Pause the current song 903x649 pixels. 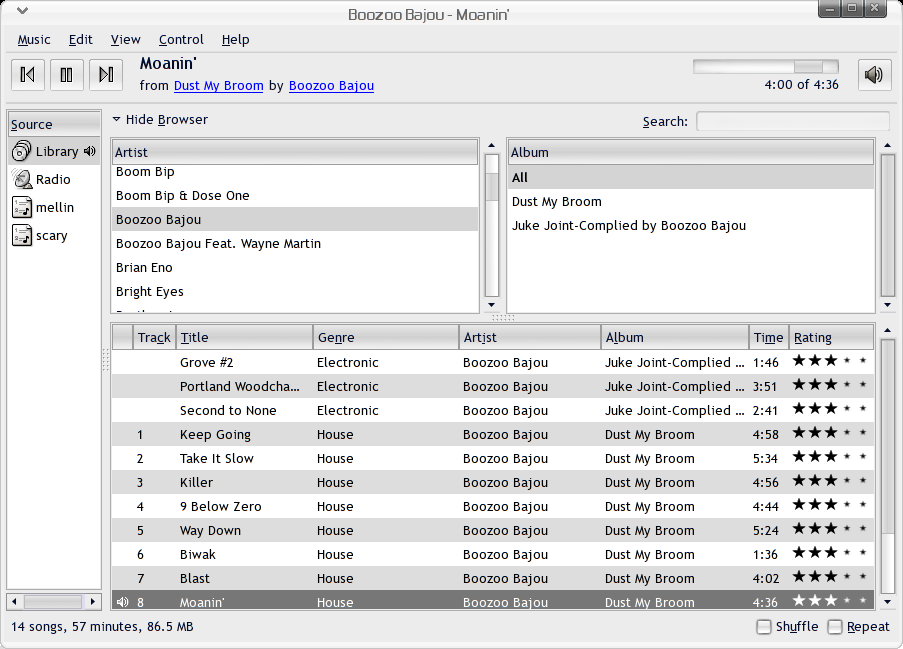pyautogui.click(x=67, y=75)
